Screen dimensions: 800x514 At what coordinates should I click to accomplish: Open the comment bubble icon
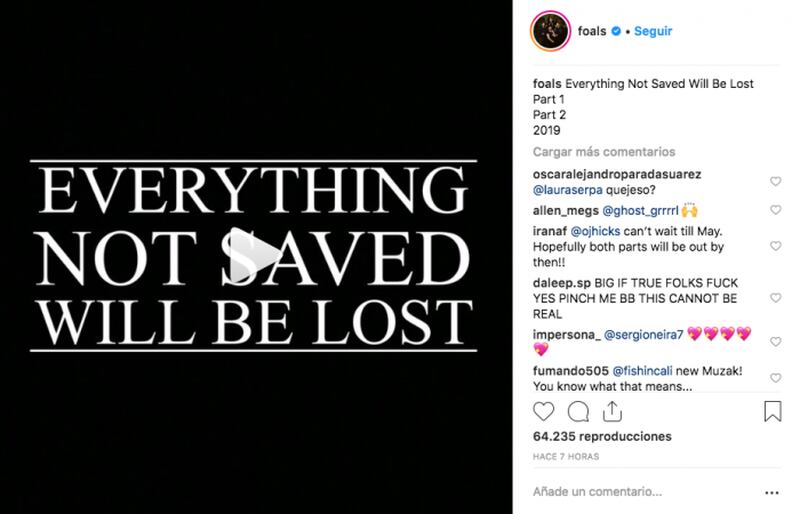click(578, 411)
